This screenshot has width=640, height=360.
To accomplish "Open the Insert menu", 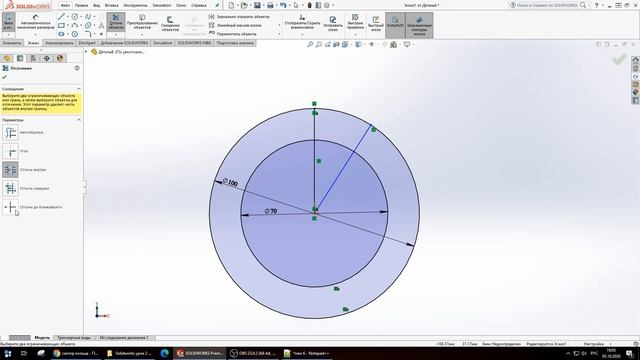I will (x=111, y=5).
